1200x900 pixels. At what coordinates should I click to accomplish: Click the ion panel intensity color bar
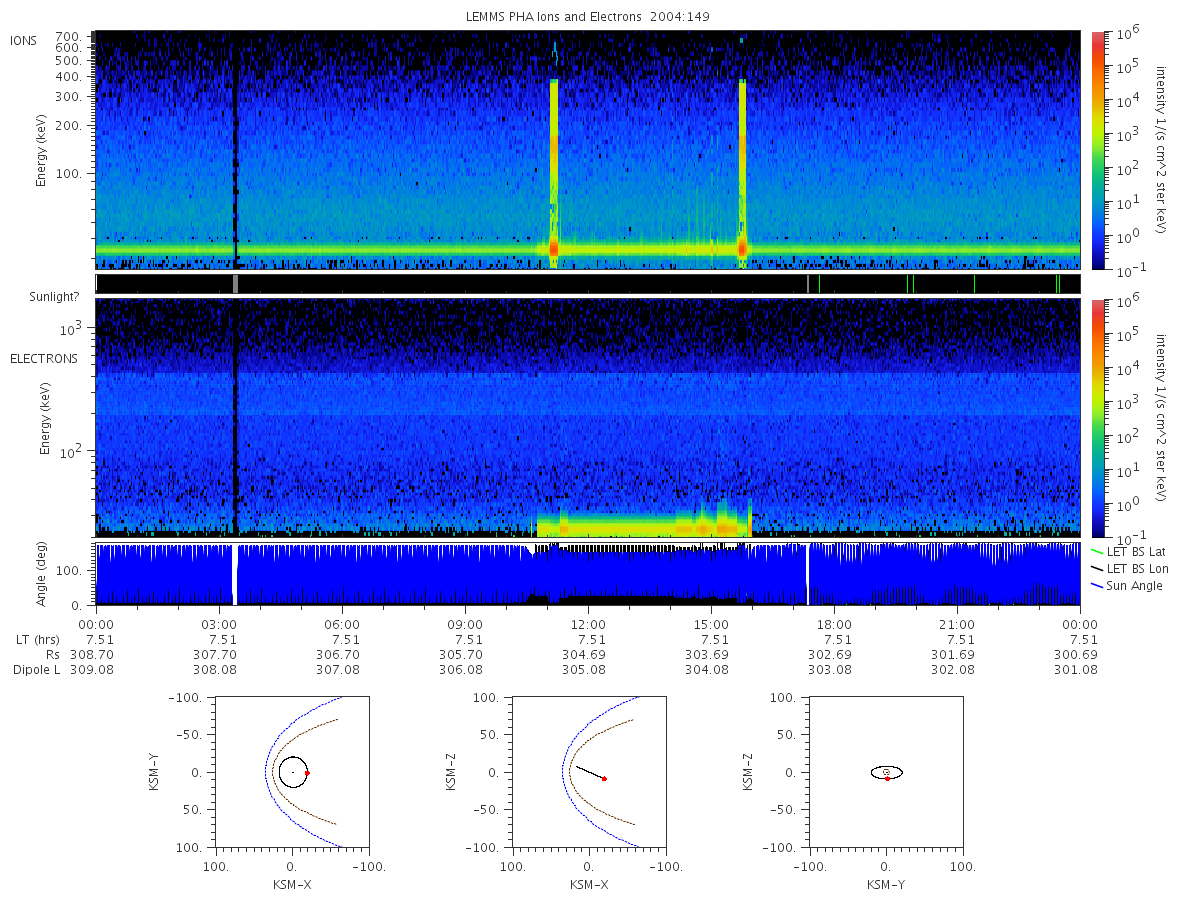[1097, 150]
